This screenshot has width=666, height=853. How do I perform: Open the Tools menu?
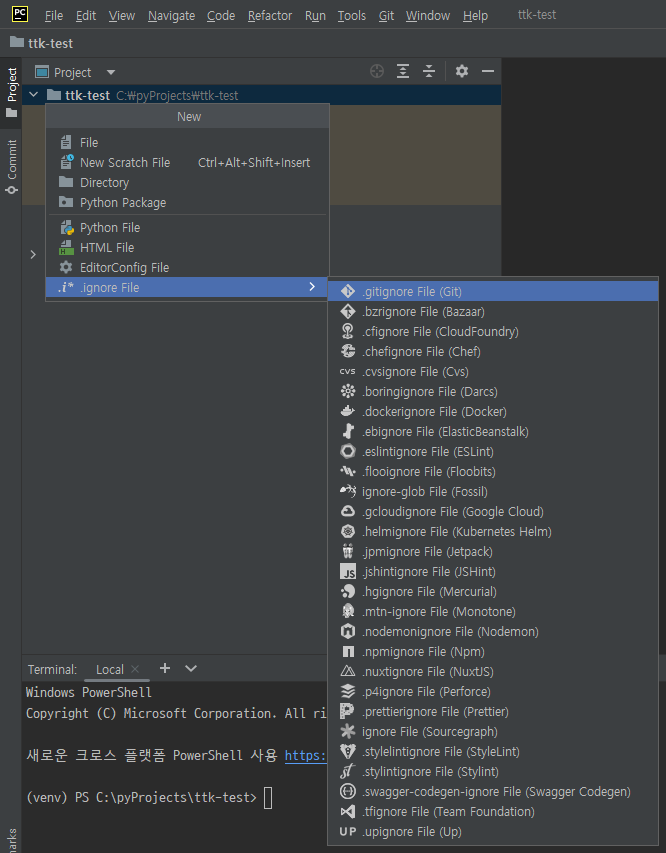(x=352, y=16)
